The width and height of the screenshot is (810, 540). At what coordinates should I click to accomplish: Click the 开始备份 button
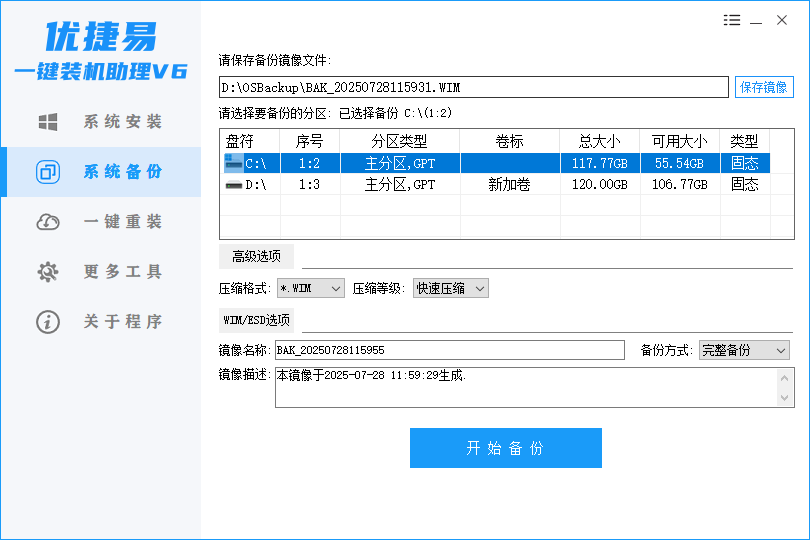(x=506, y=448)
